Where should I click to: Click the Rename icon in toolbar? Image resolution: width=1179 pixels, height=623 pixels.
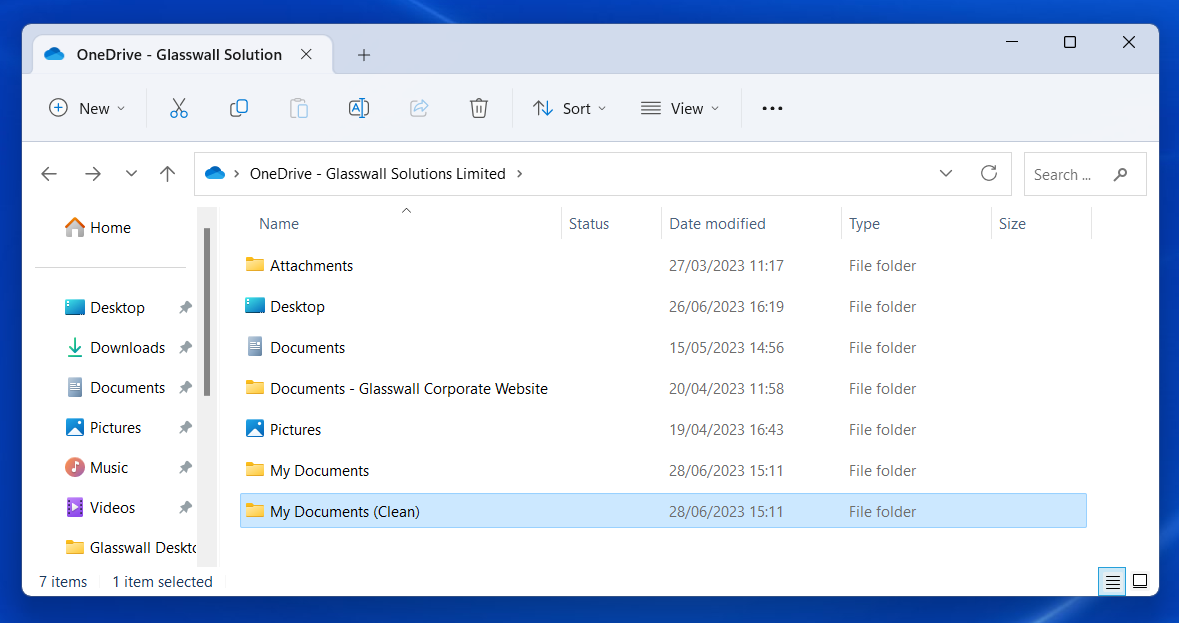pyautogui.click(x=359, y=108)
